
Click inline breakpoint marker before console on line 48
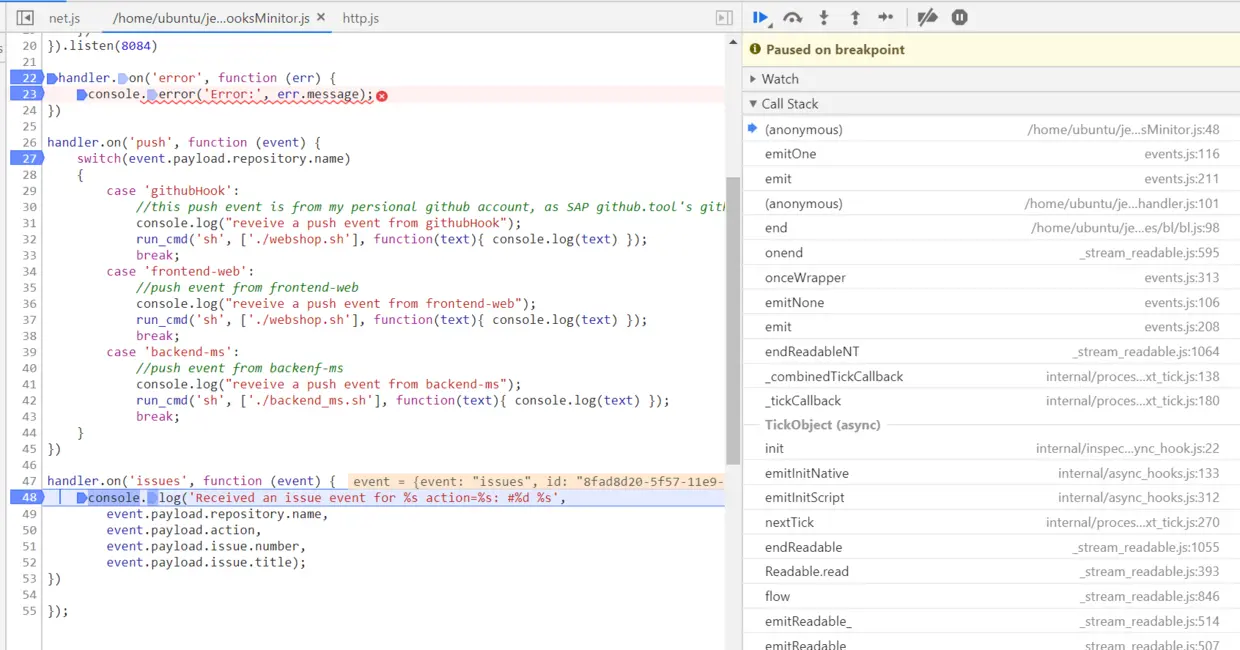tap(82, 497)
